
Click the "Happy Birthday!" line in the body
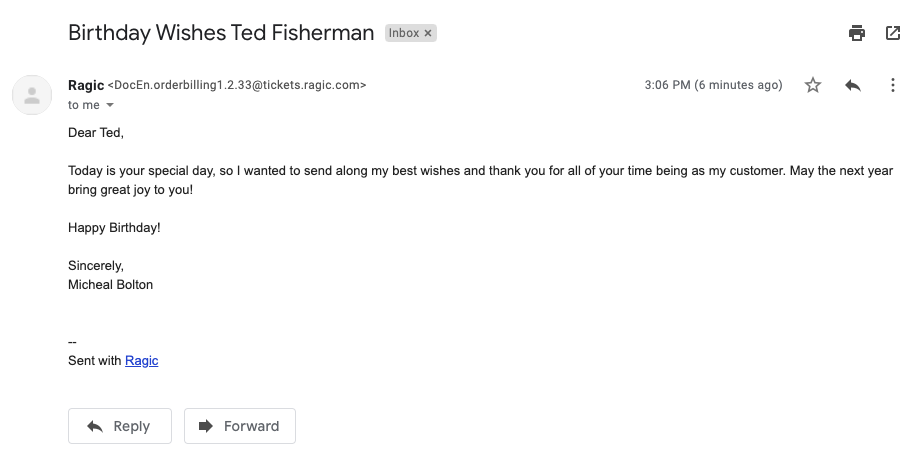coord(114,227)
